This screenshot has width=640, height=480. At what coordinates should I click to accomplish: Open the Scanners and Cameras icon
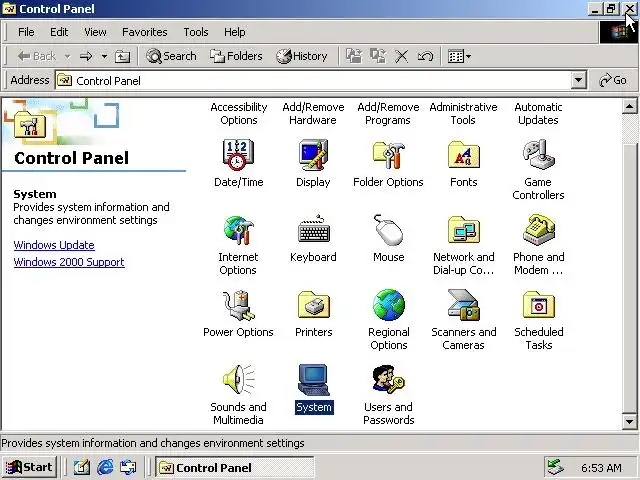pyautogui.click(x=463, y=305)
